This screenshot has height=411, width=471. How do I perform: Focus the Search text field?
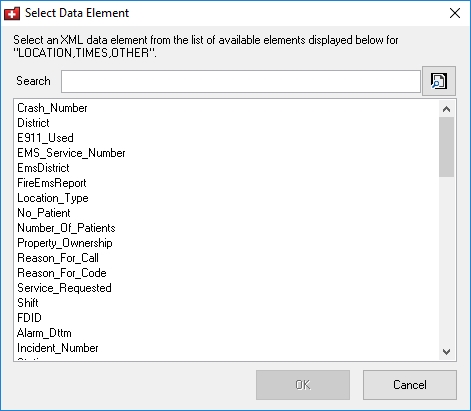241,81
